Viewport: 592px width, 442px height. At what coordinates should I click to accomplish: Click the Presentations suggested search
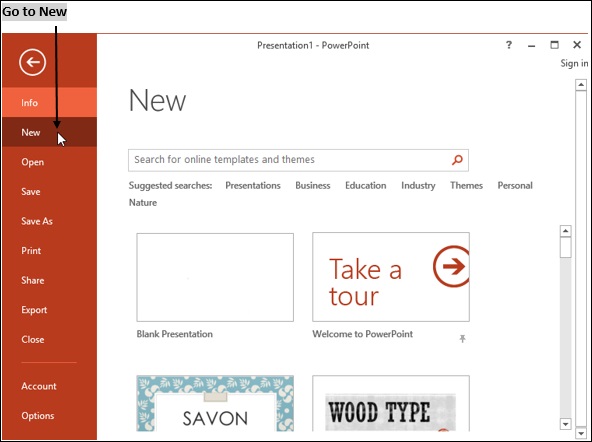[253, 185]
